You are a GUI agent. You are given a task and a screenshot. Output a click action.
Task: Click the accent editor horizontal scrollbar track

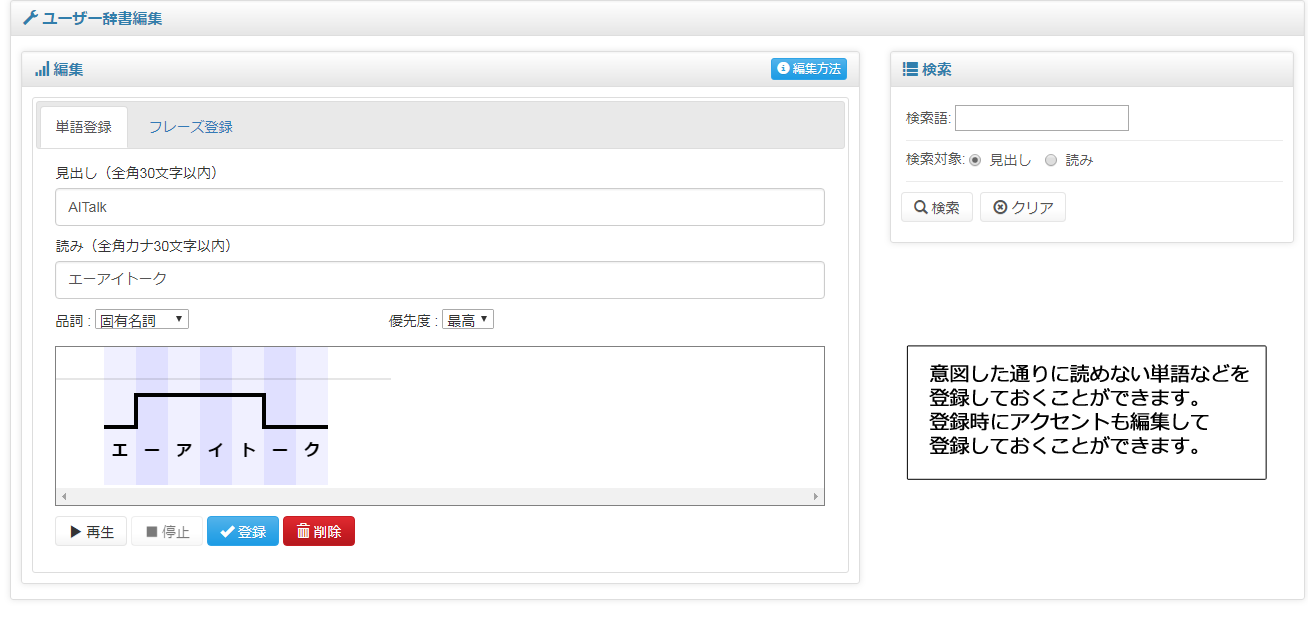[440, 496]
